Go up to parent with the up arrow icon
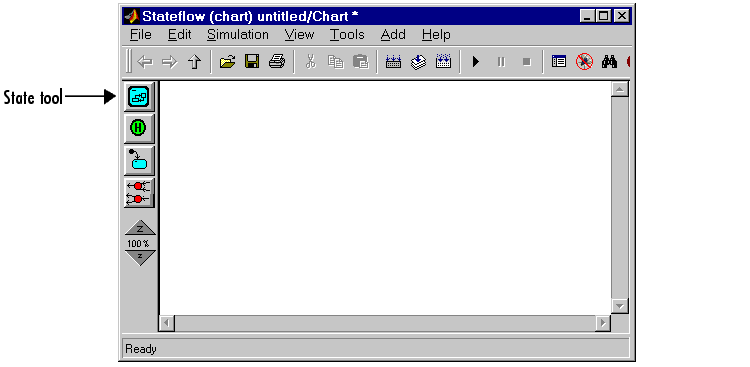 [x=194, y=62]
